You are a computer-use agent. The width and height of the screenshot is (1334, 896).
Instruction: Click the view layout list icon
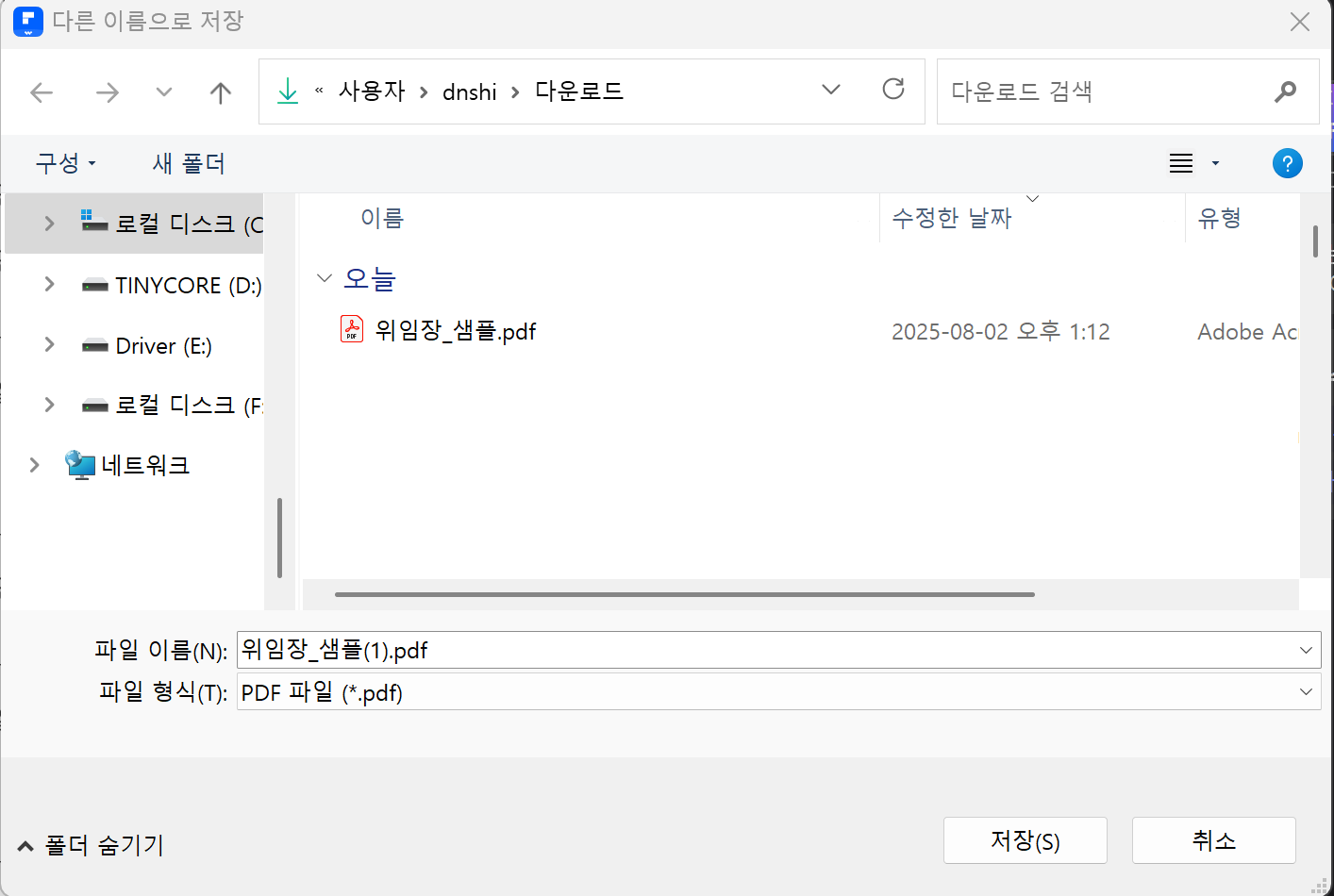(1181, 164)
